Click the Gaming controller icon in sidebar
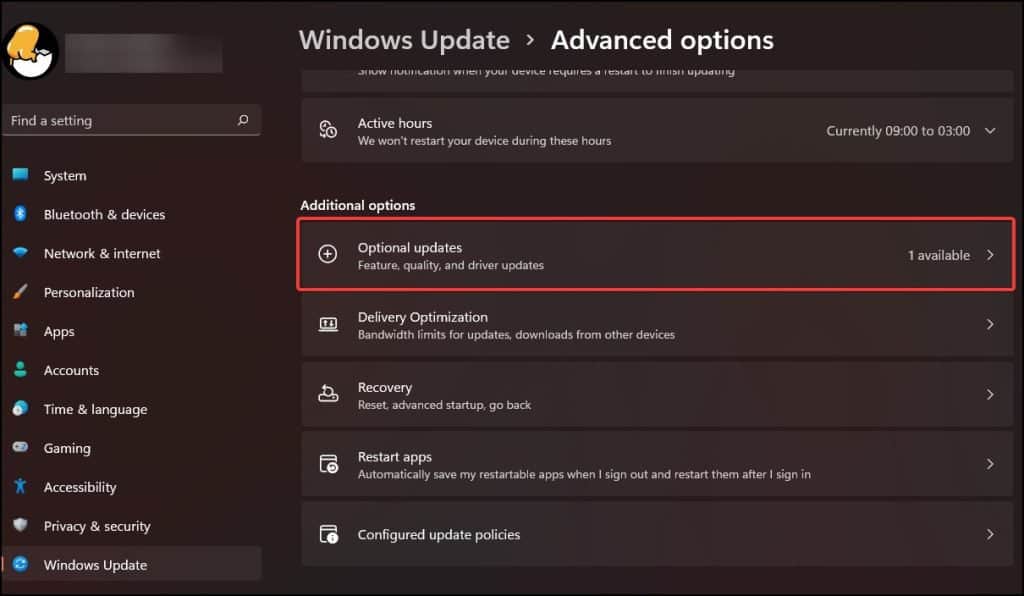Screen dimensions: 1024x596 pyautogui.click(x=22, y=448)
